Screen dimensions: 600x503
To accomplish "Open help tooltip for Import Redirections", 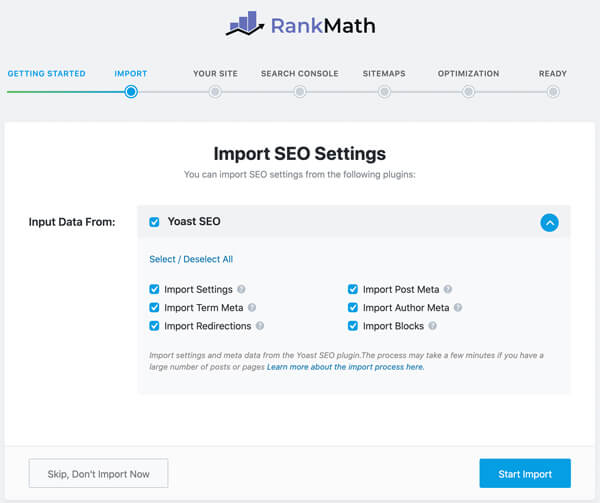I will [x=260, y=326].
